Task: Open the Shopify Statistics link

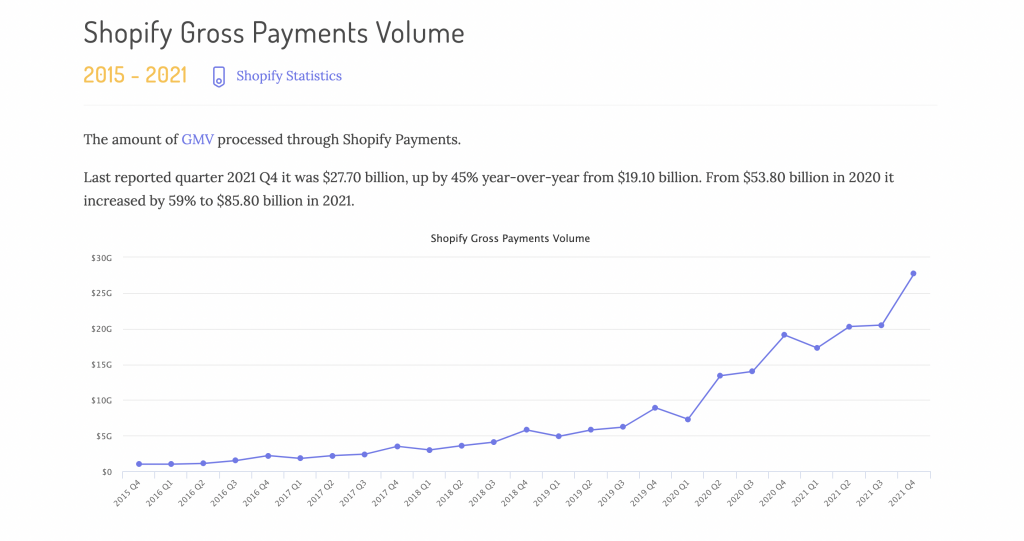Action: pos(288,76)
